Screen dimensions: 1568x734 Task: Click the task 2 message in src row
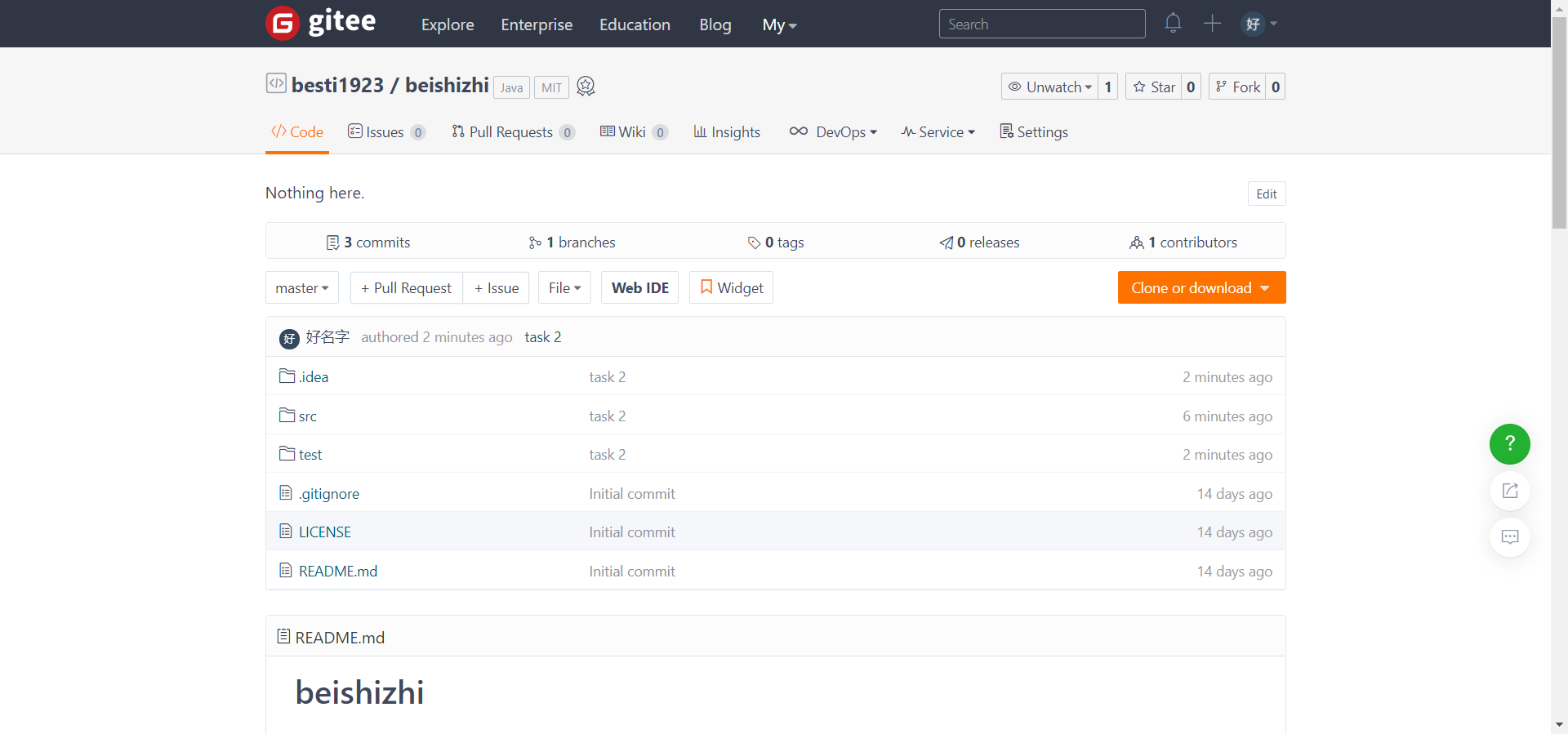[608, 416]
